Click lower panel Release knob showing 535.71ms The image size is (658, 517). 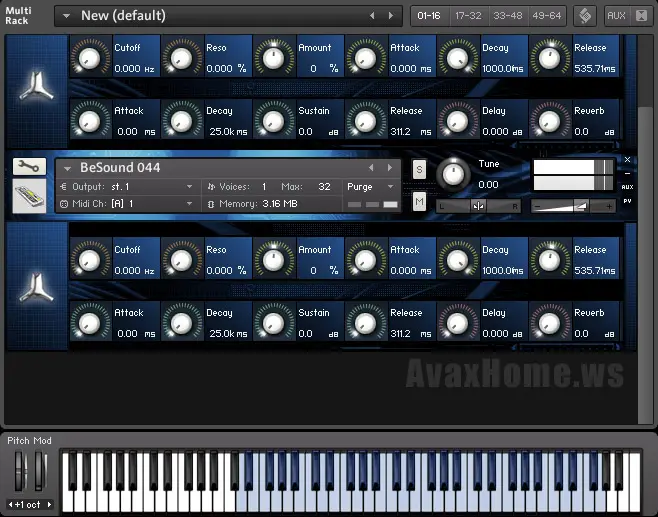(549, 260)
